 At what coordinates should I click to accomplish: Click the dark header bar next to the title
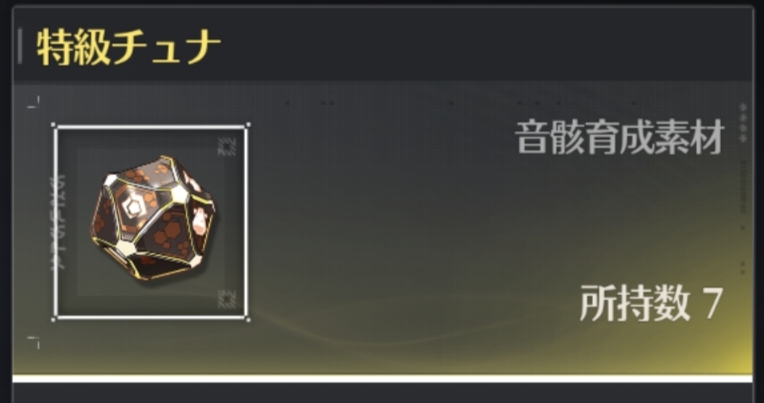pos(485,46)
